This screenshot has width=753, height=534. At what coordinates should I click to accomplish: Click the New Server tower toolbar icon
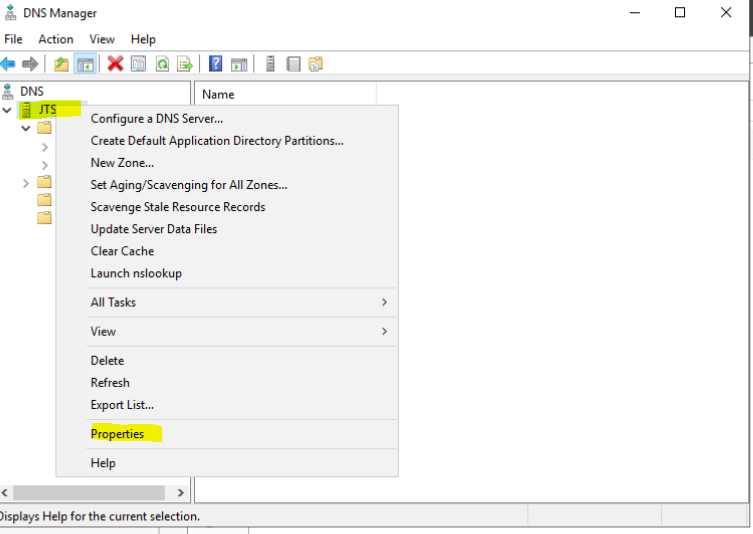(270, 64)
